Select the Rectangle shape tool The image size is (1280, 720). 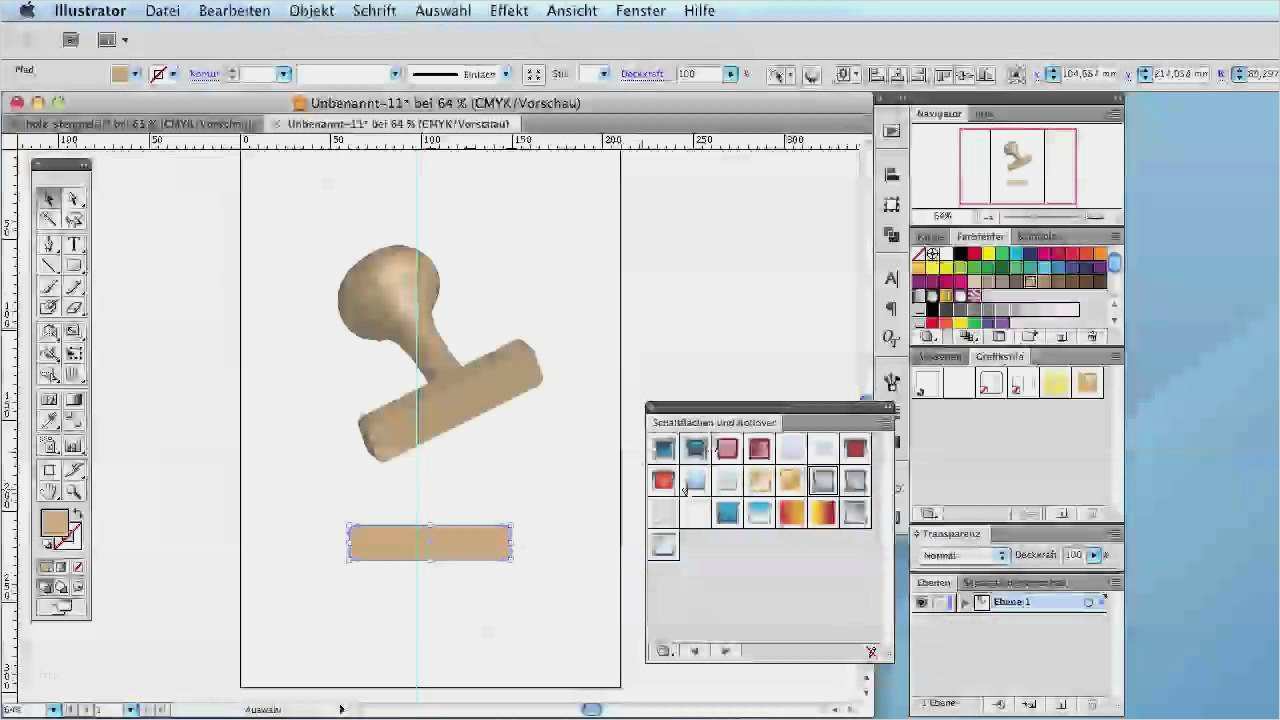pyautogui.click(x=74, y=266)
